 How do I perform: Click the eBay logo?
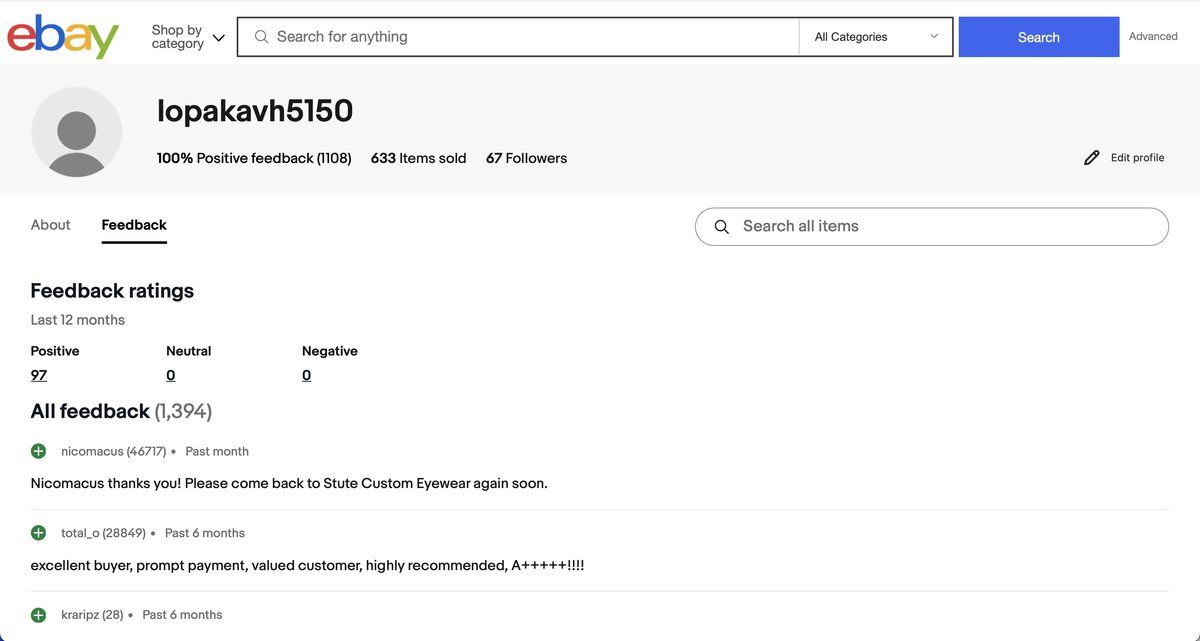coord(63,37)
